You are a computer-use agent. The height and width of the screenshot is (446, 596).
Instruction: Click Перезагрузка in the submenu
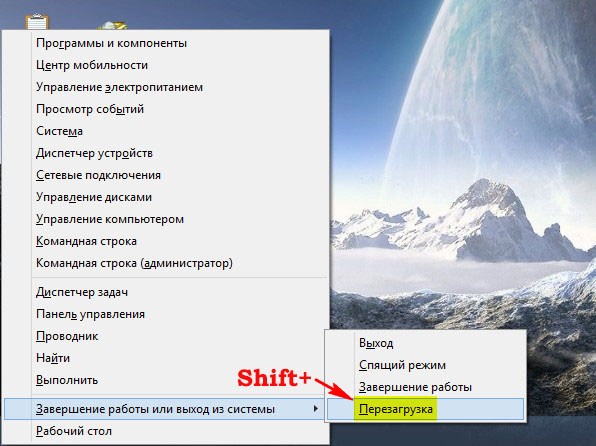[x=425, y=409]
